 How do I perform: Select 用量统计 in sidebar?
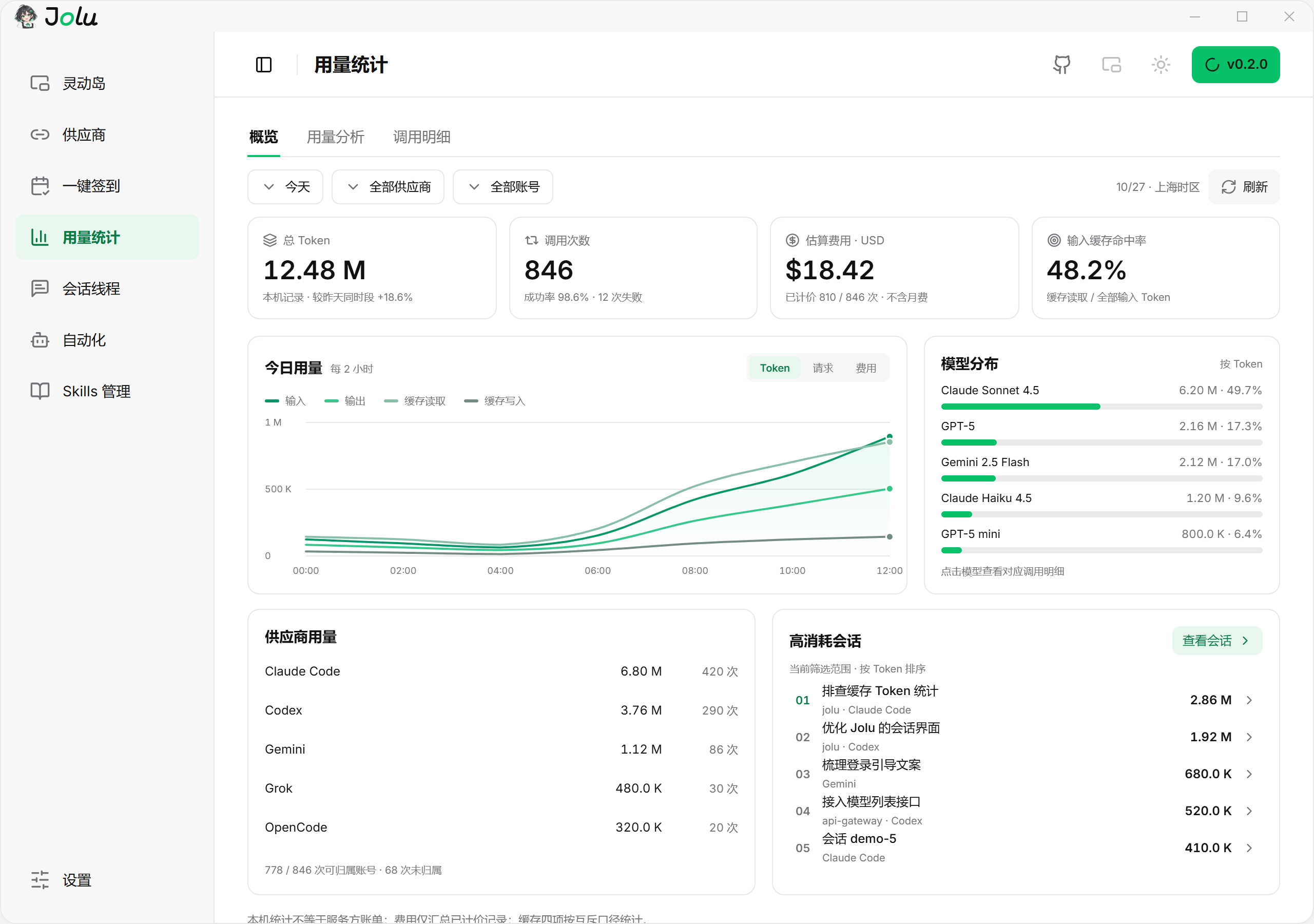(x=107, y=238)
